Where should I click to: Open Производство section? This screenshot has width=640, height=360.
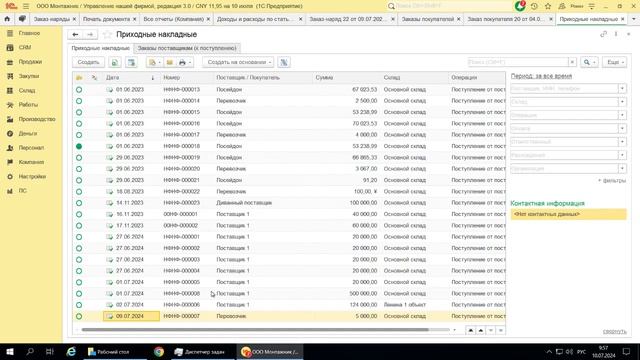click(37, 119)
